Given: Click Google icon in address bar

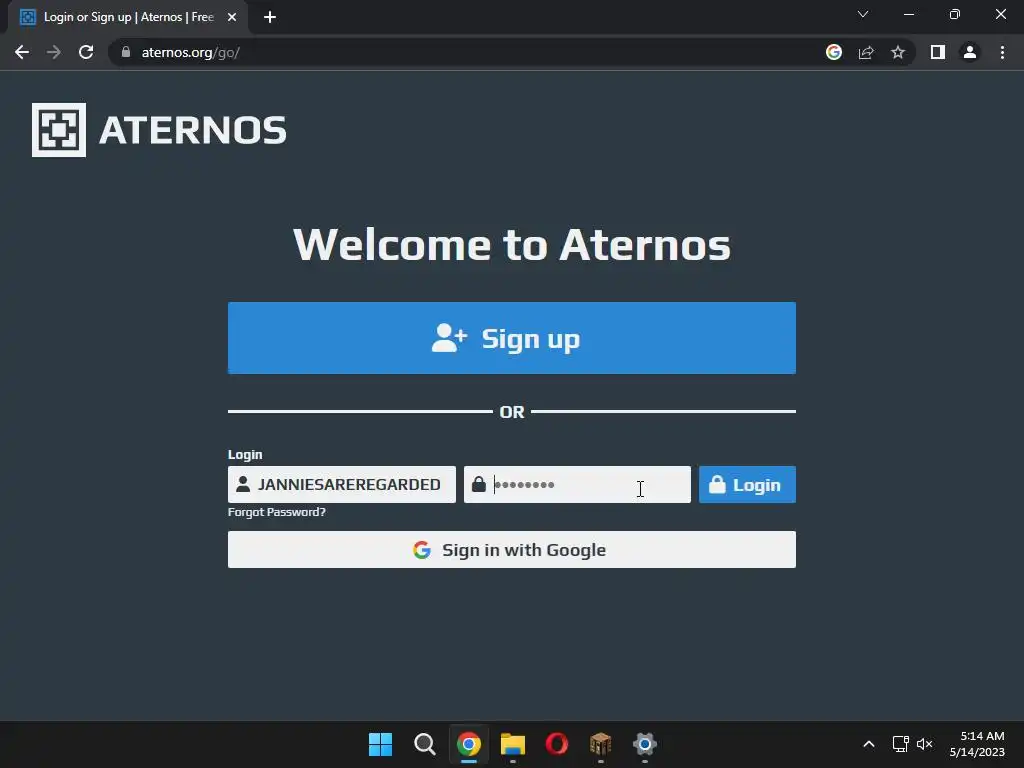Looking at the screenshot, I should tap(833, 52).
